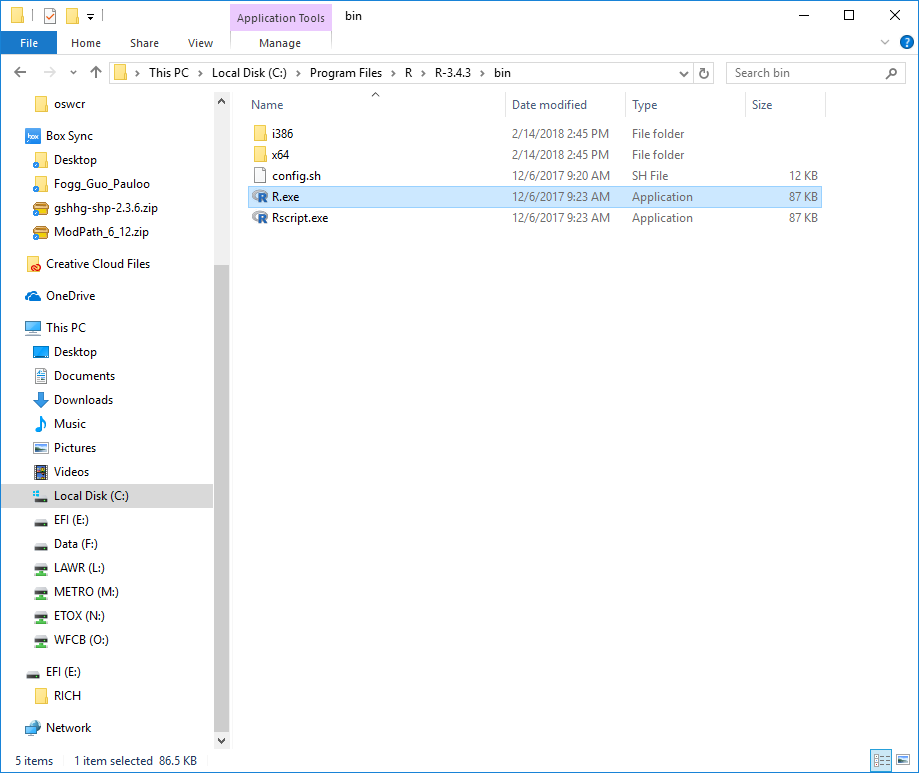This screenshot has height=773, width=919.
Task: Select This PC in navigation pane
Action: tap(56, 328)
